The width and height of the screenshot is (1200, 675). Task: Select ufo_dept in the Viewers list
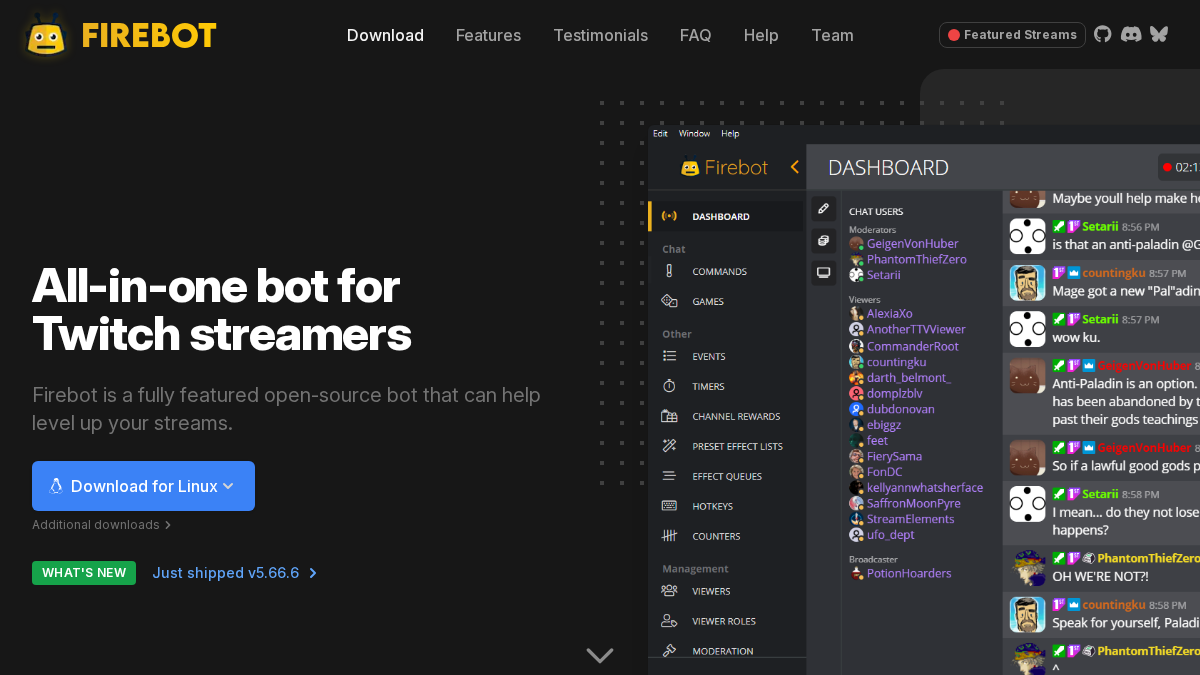click(890, 535)
